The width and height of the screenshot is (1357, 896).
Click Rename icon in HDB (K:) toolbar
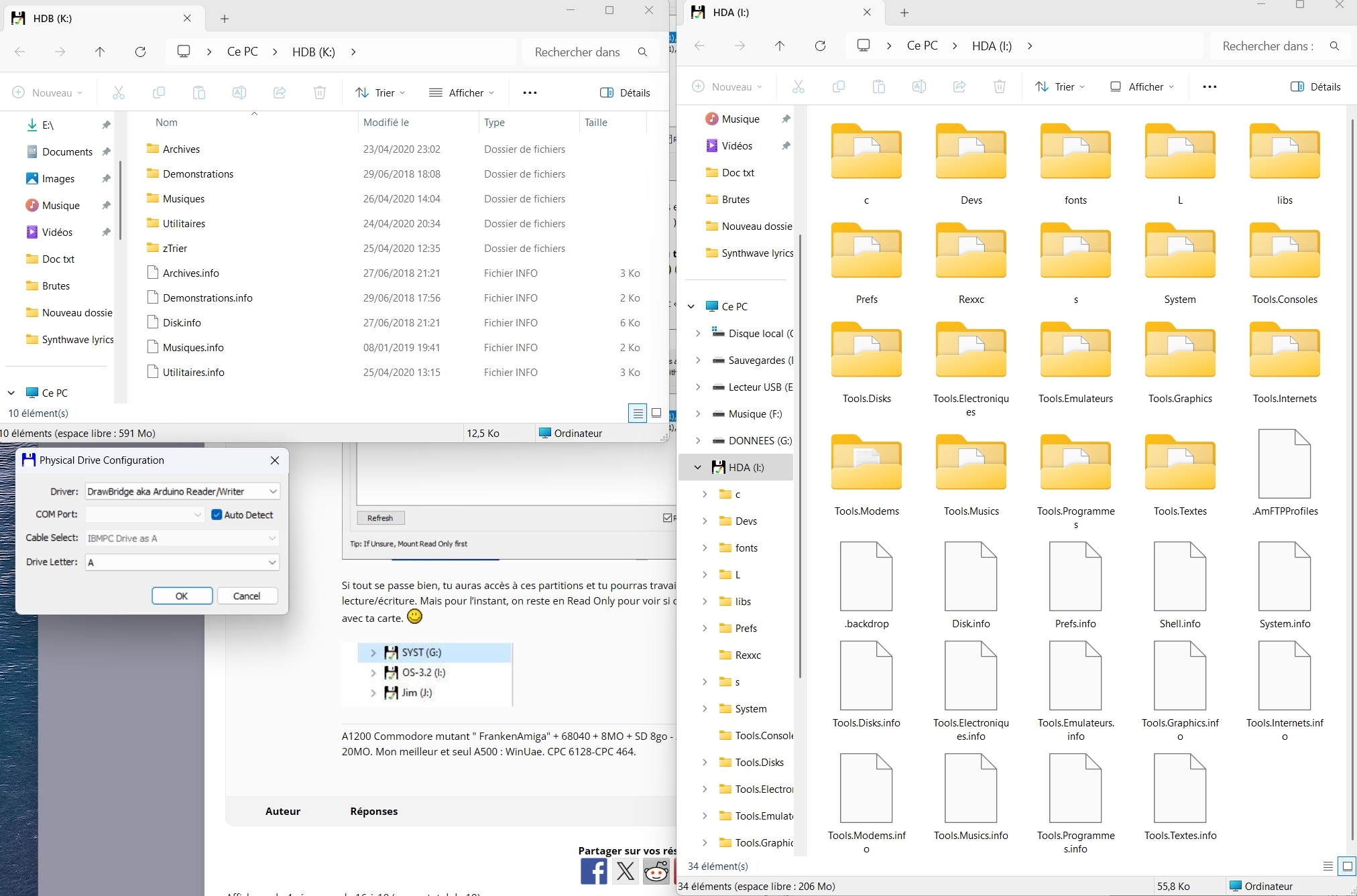click(x=239, y=92)
